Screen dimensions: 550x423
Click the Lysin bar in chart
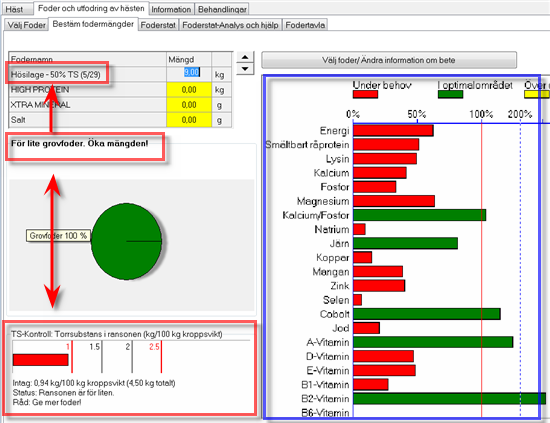[385, 159]
